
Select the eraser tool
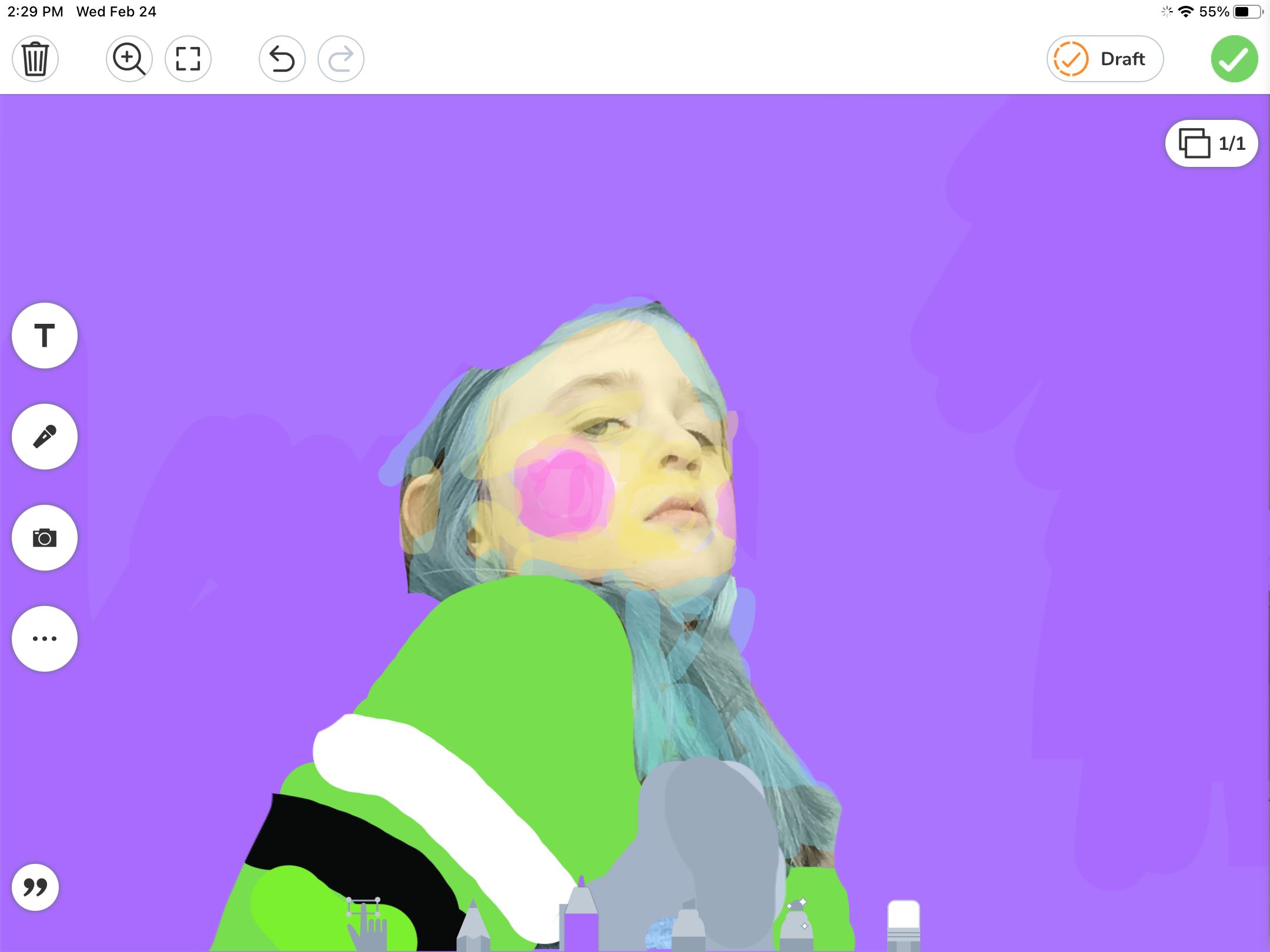[904, 926]
